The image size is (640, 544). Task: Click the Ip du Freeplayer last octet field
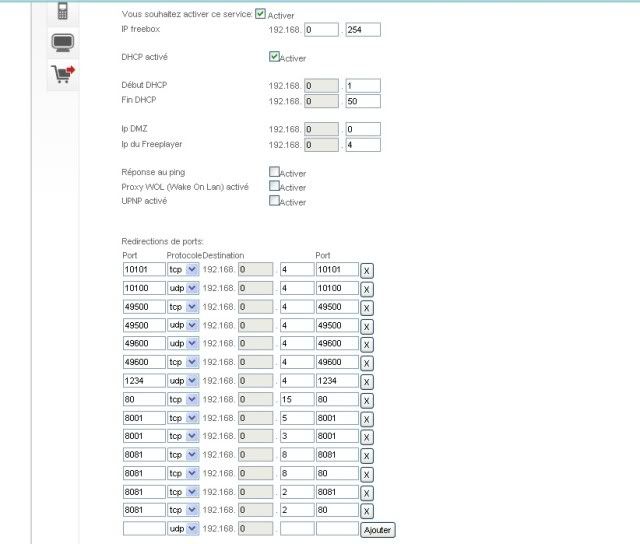tap(362, 144)
